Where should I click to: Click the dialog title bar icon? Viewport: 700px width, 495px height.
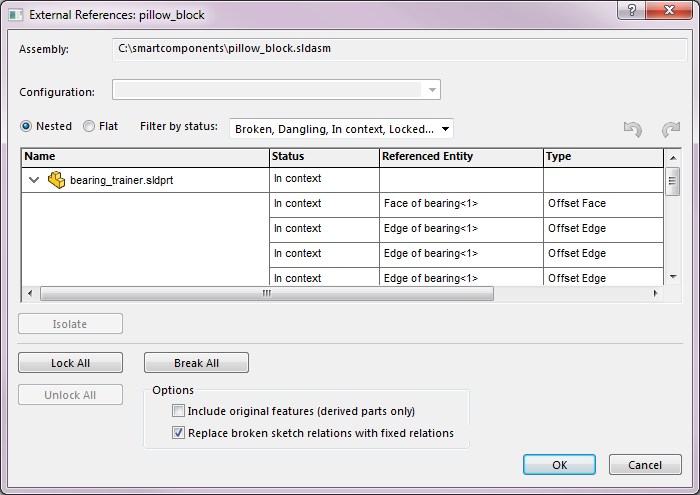(14, 14)
